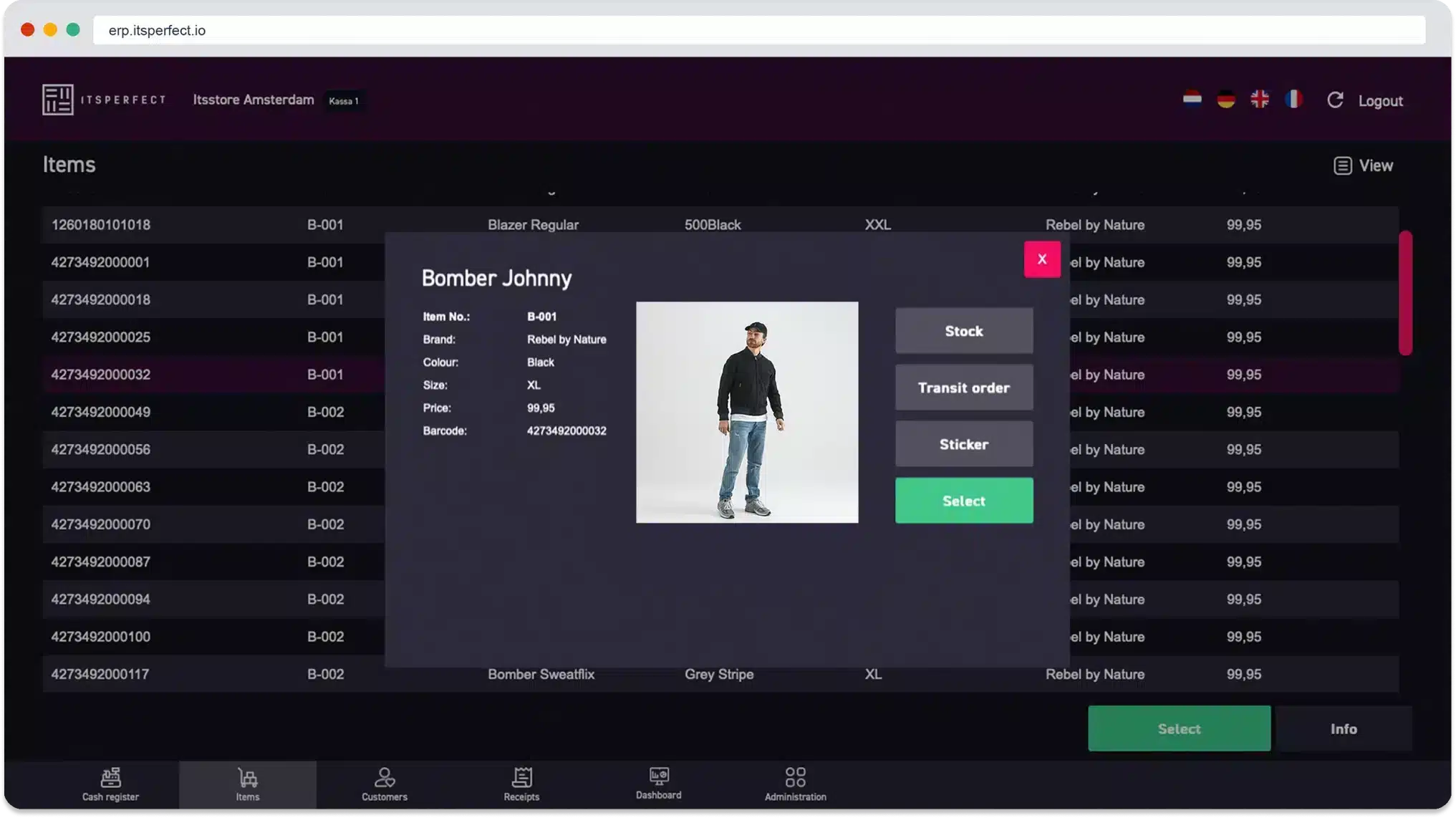Click the Itsstore Amsterdam store name
1456x818 pixels.
pos(253,100)
